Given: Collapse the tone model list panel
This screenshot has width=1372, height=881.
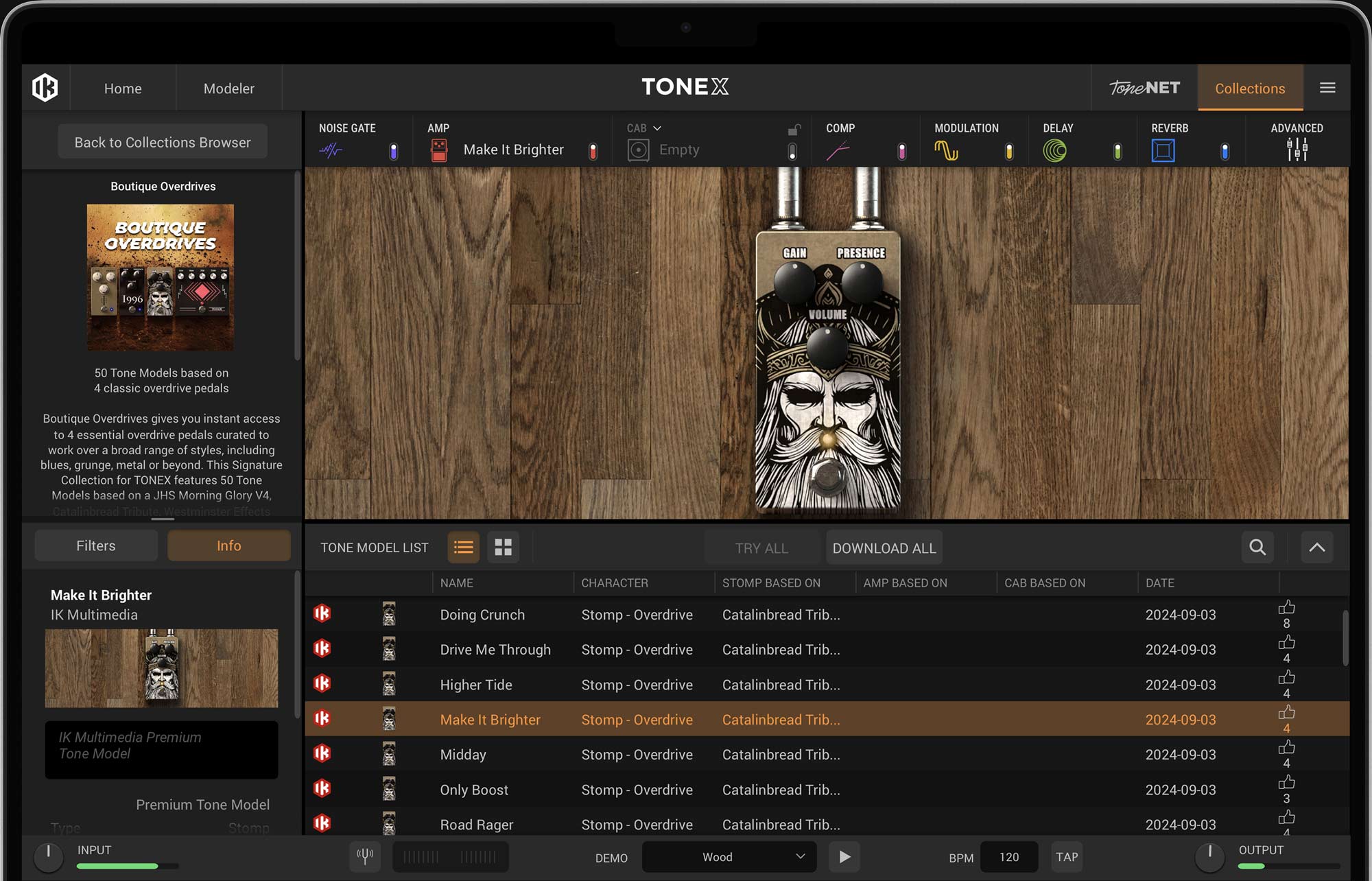Looking at the screenshot, I should click(x=1316, y=548).
